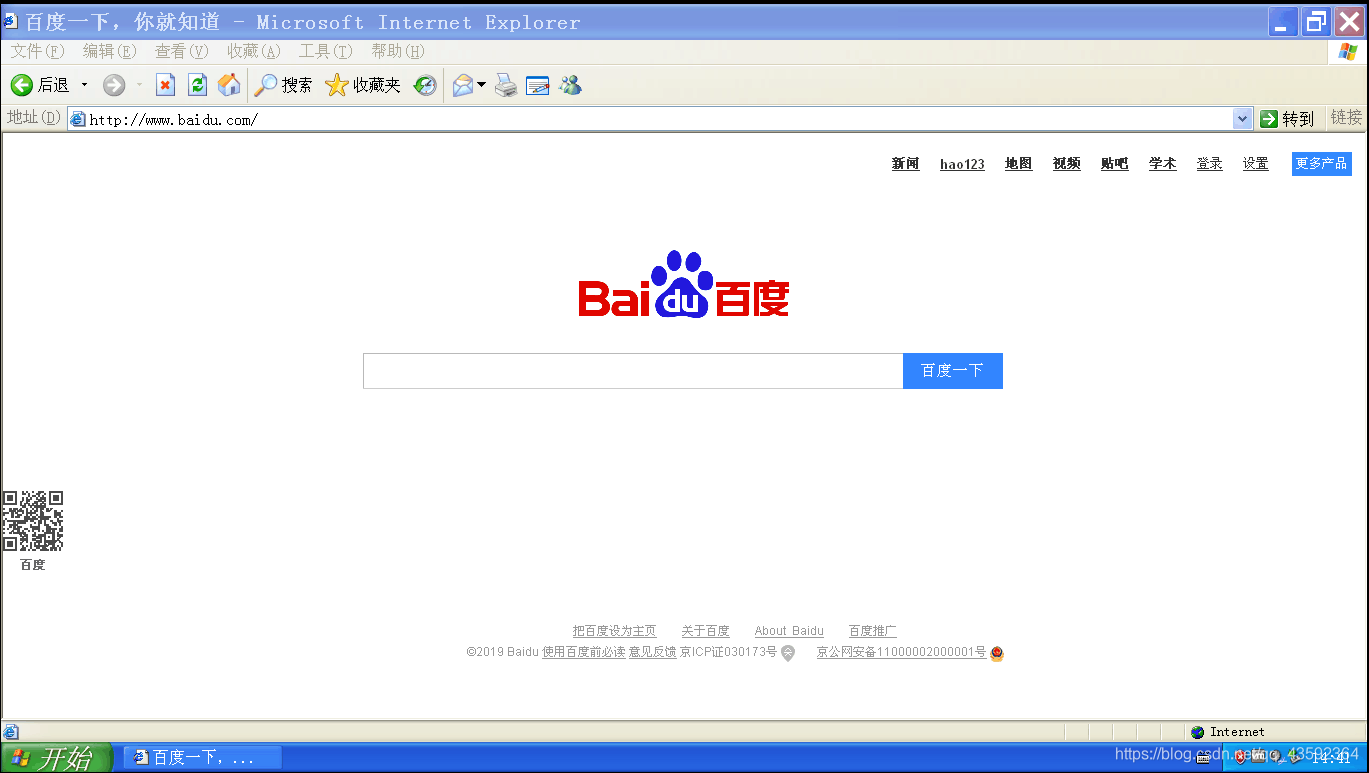
Task: Click the 百度推广 link
Action: point(872,631)
